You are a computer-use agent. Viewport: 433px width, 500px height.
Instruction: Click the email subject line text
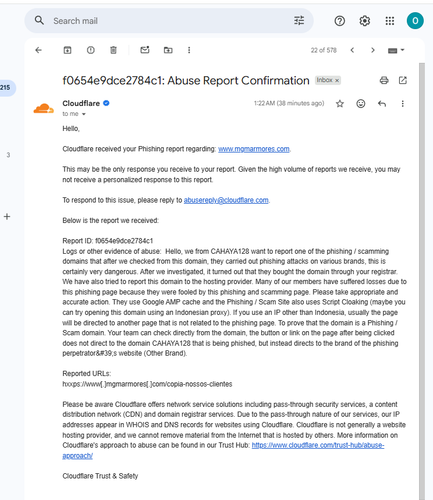(x=186, y=80)
